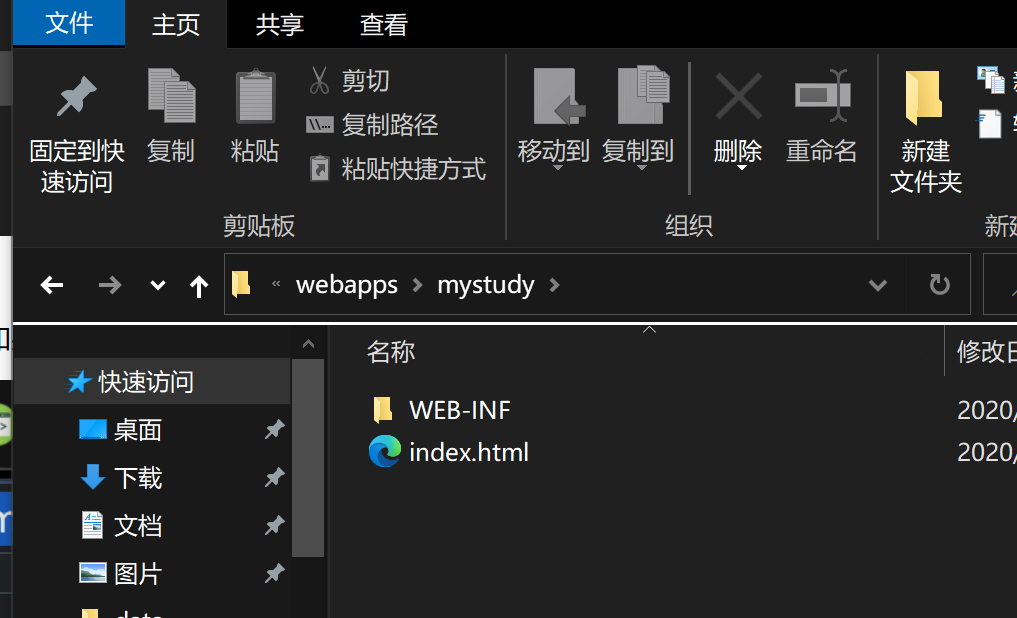1017x618 pixels.
Task: Click the Copy icon in ribbon
Action: [171, 97]
